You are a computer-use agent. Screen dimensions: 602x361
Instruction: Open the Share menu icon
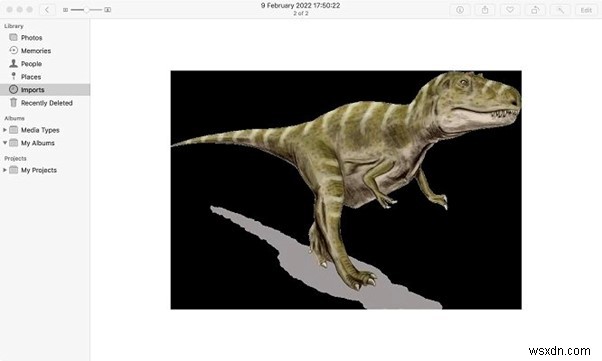pyautogui.click(x=485, y=10)
